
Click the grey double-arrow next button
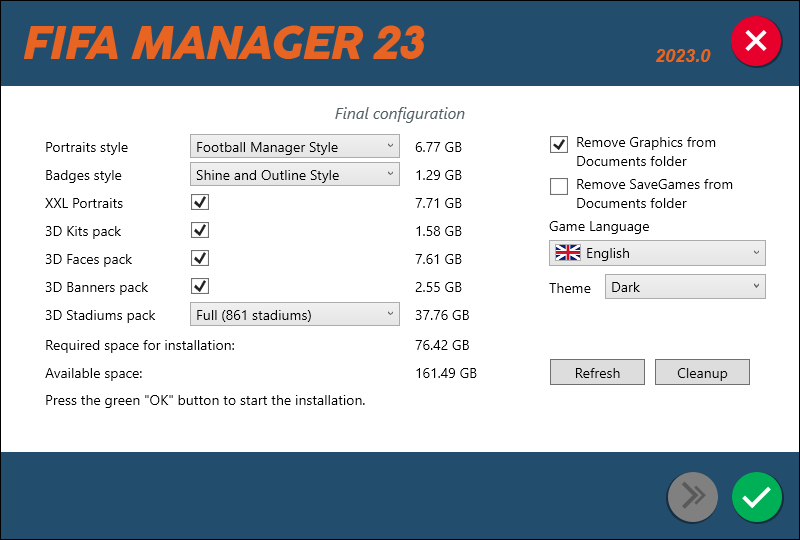pyautogui.click(x=693, y=497)
